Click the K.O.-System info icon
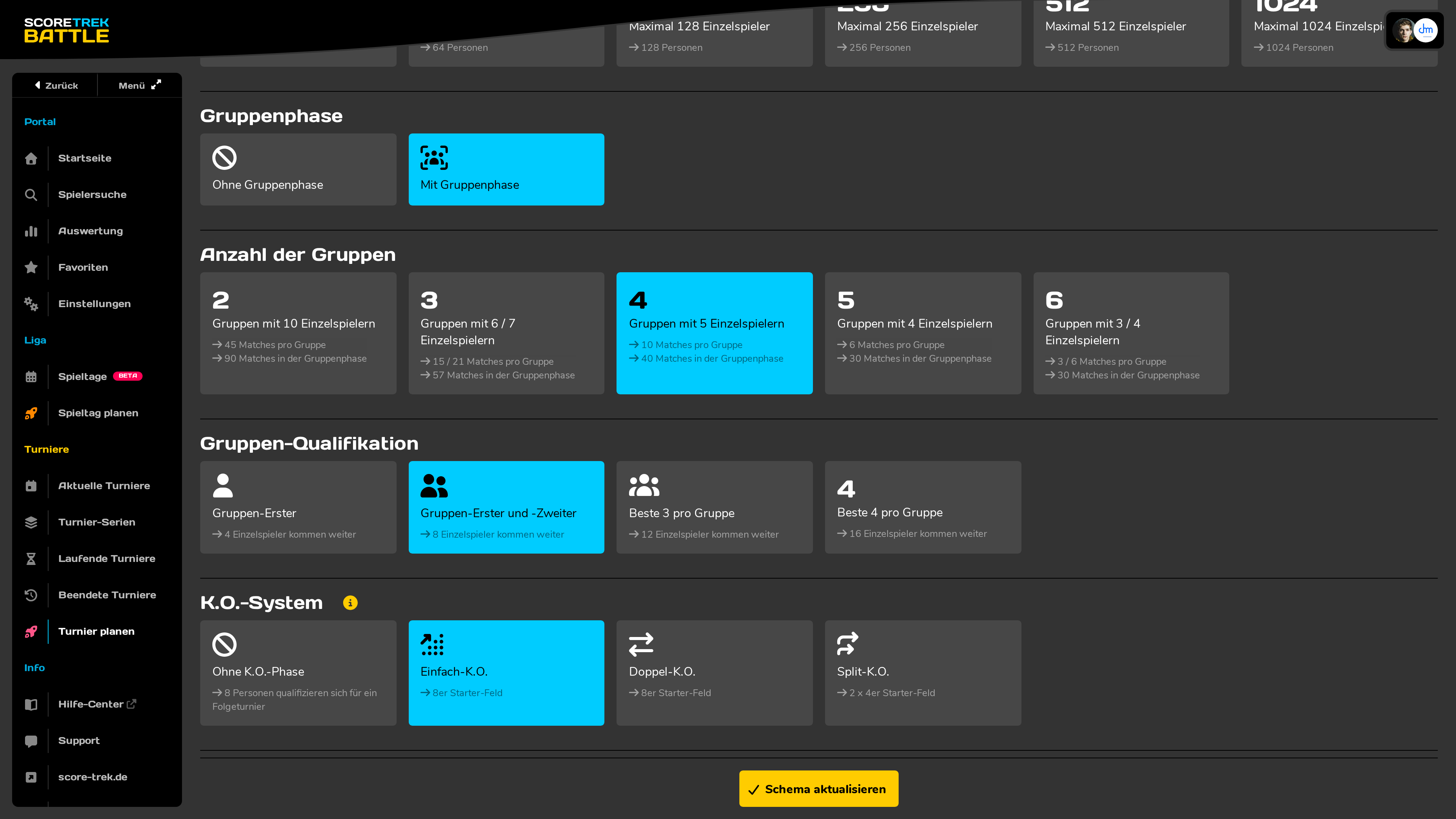This screenshot has width=1456, height=819. [350, 602]
